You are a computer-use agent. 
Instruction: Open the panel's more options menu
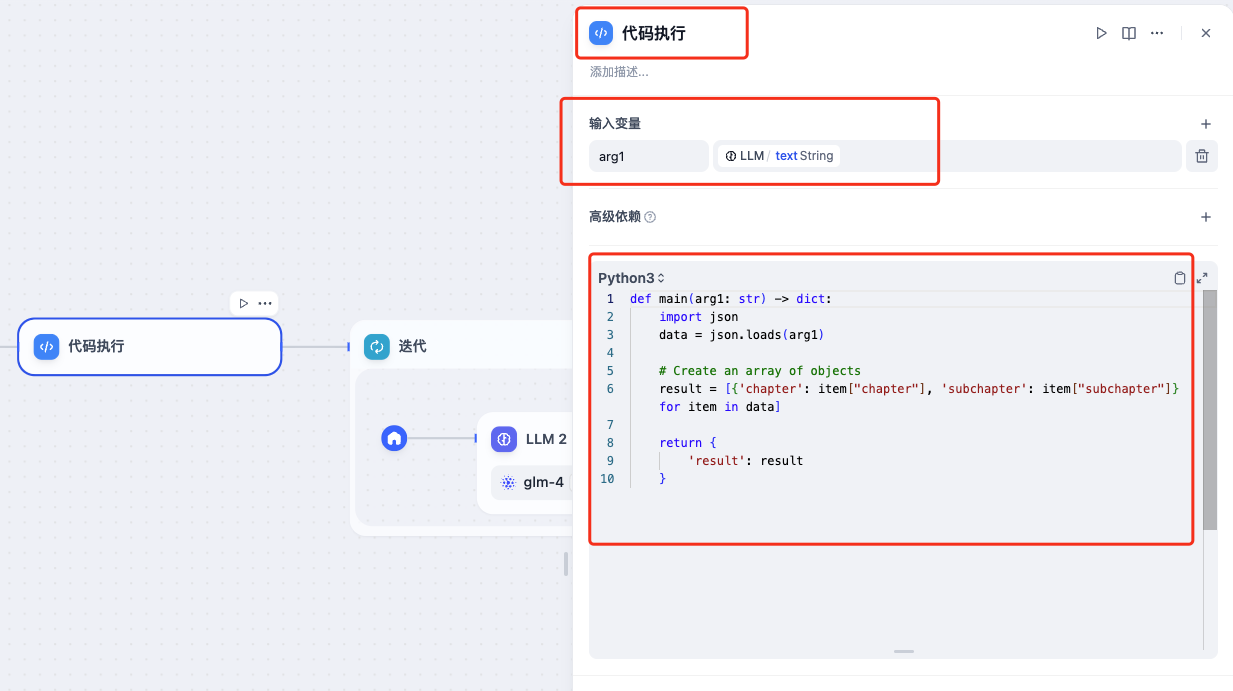click(x=1157, y=33)
